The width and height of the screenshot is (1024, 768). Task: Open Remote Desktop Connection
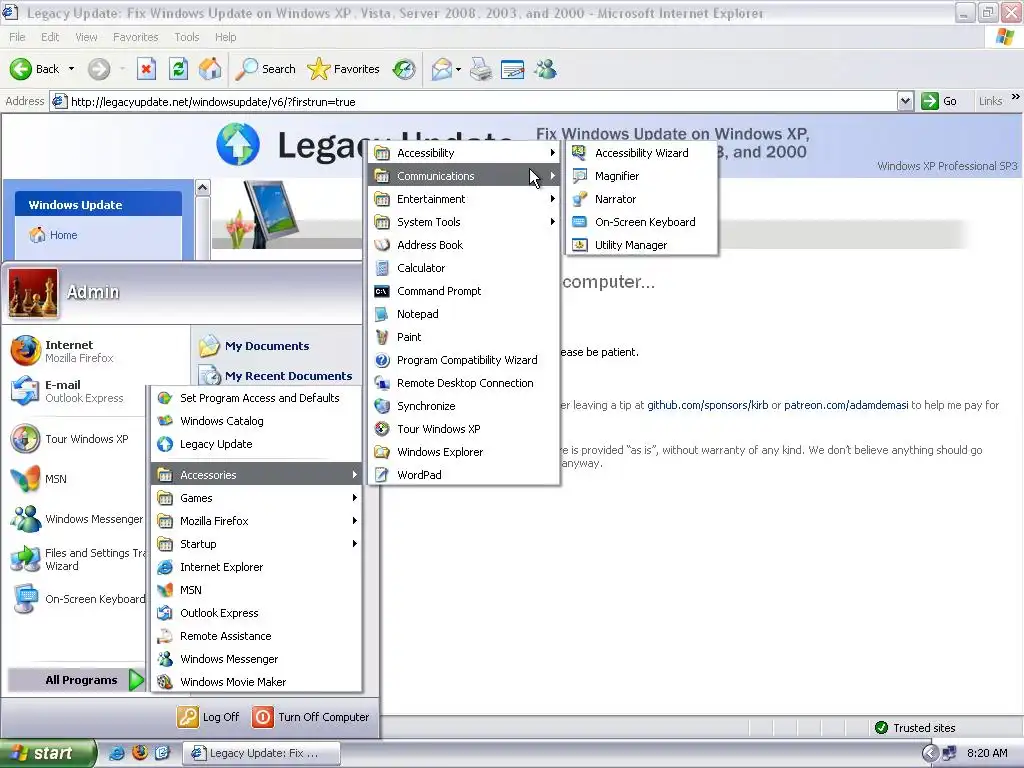(x=464, y=383)
